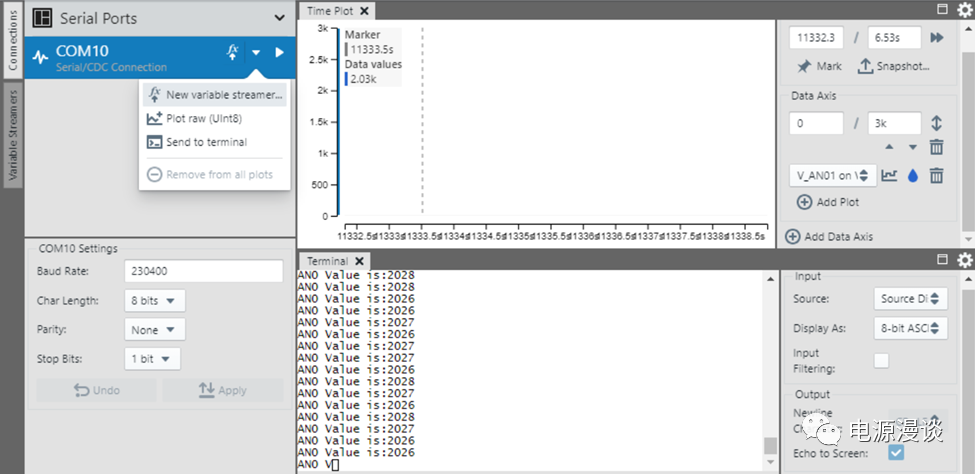Viewport: 975px width, 474px height.
Task: Delete the V_AN01 plot with trash icon
Action: coord(937,176)
